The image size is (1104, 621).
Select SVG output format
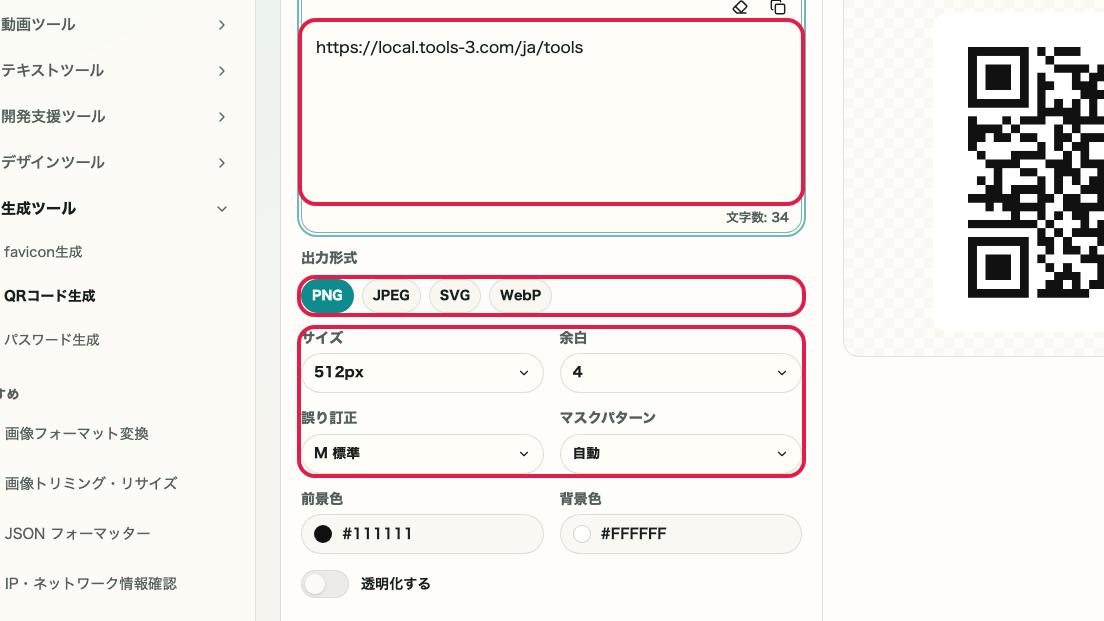pos(455,296)
